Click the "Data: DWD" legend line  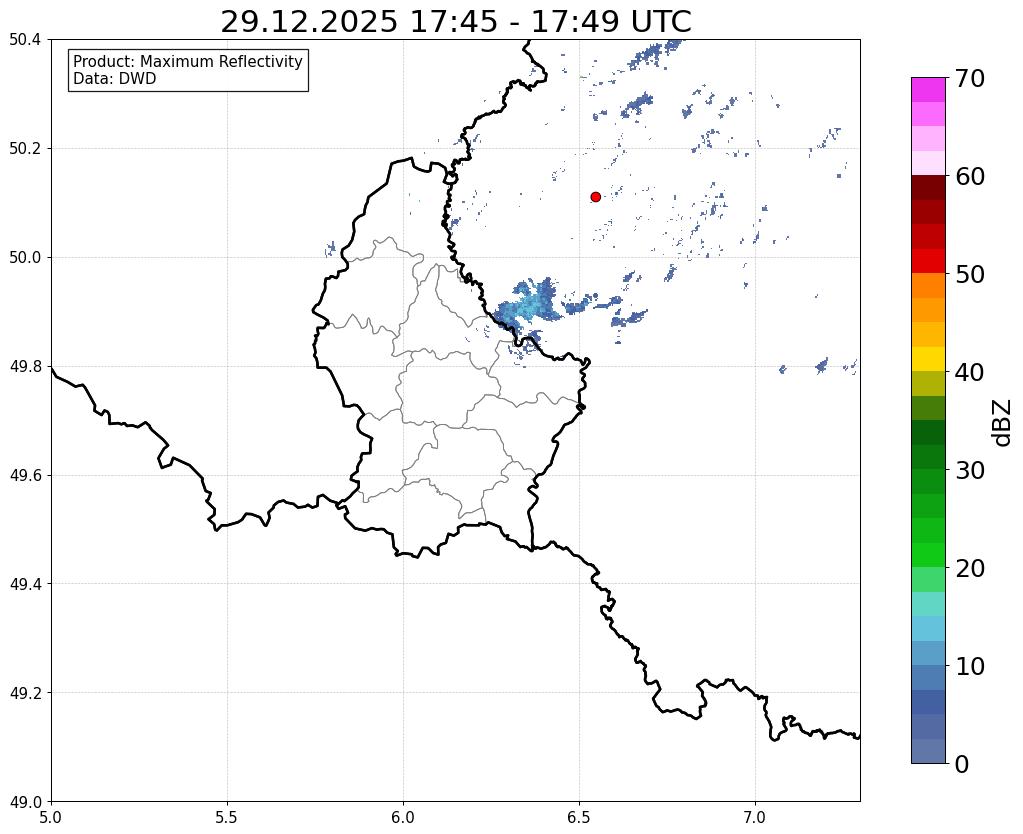click(x=114, y=79)
